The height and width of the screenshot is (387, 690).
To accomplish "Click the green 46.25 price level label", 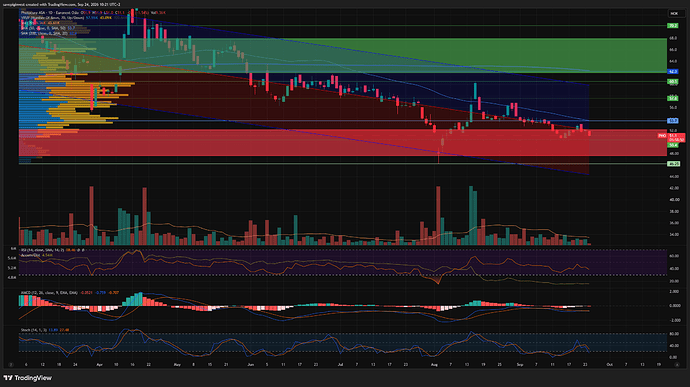I will coord(674,164).
